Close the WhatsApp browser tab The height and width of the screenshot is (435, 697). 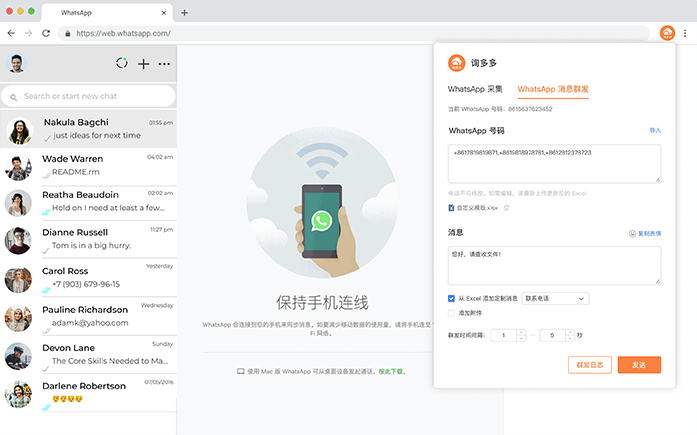[x=164, y=12]
